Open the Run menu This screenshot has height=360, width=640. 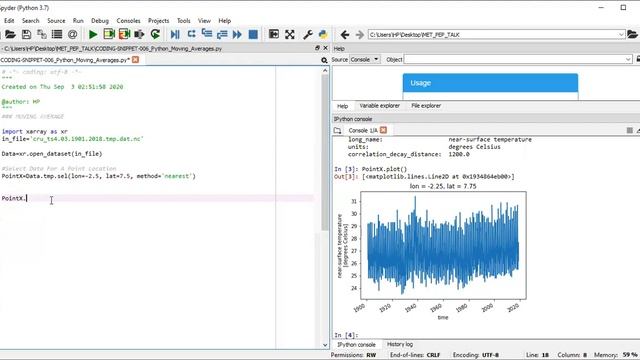(78, 20)
